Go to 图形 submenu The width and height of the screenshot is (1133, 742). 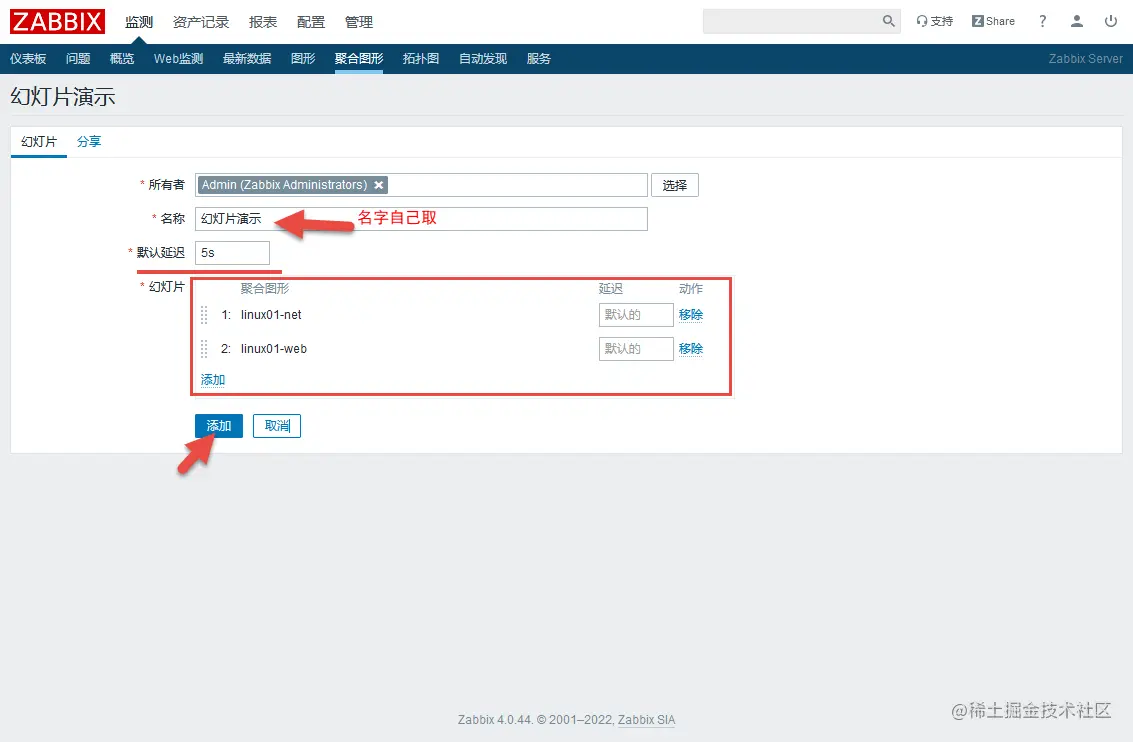303,59
